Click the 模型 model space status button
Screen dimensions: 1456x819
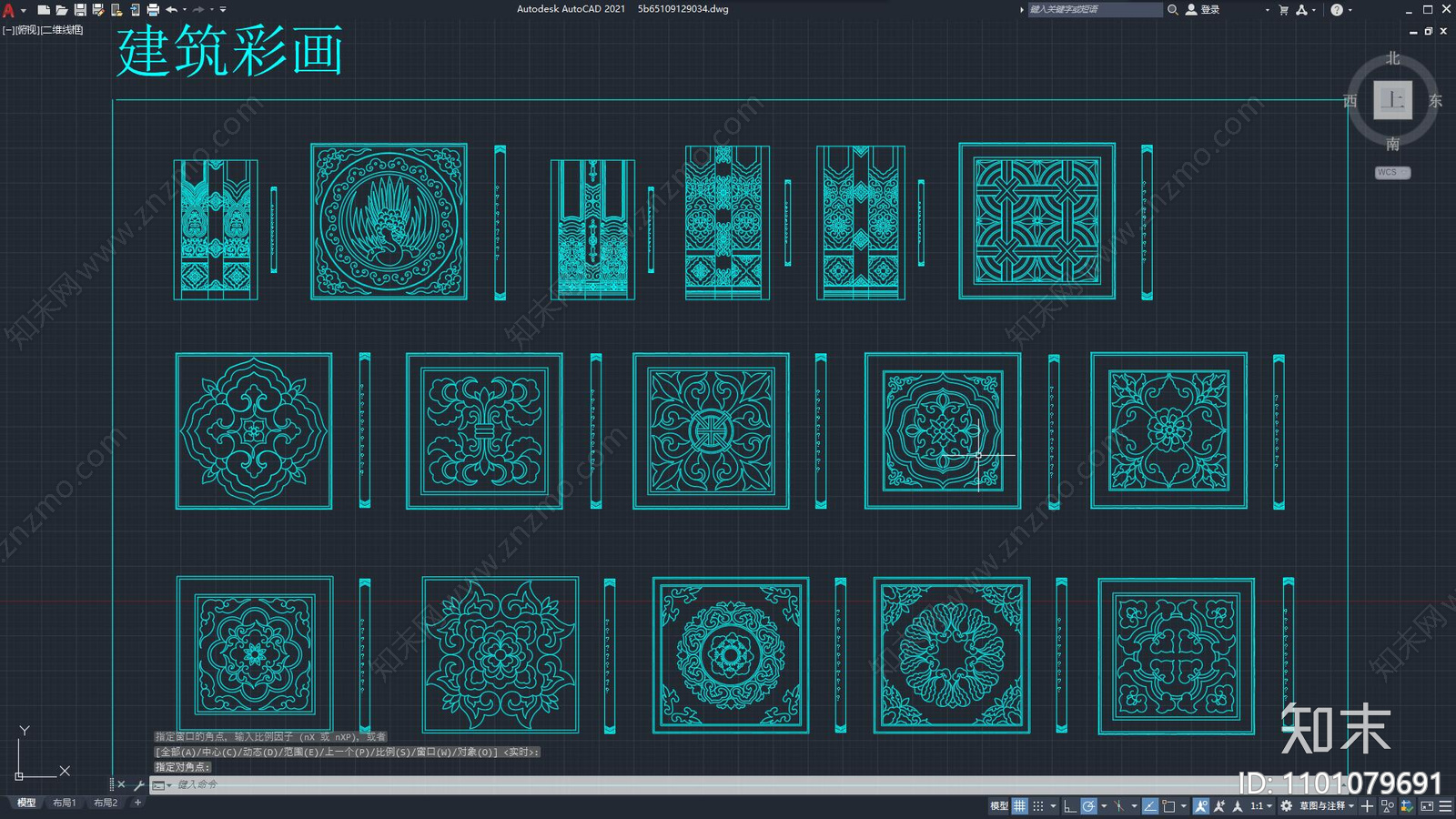[x=998, y=805]
